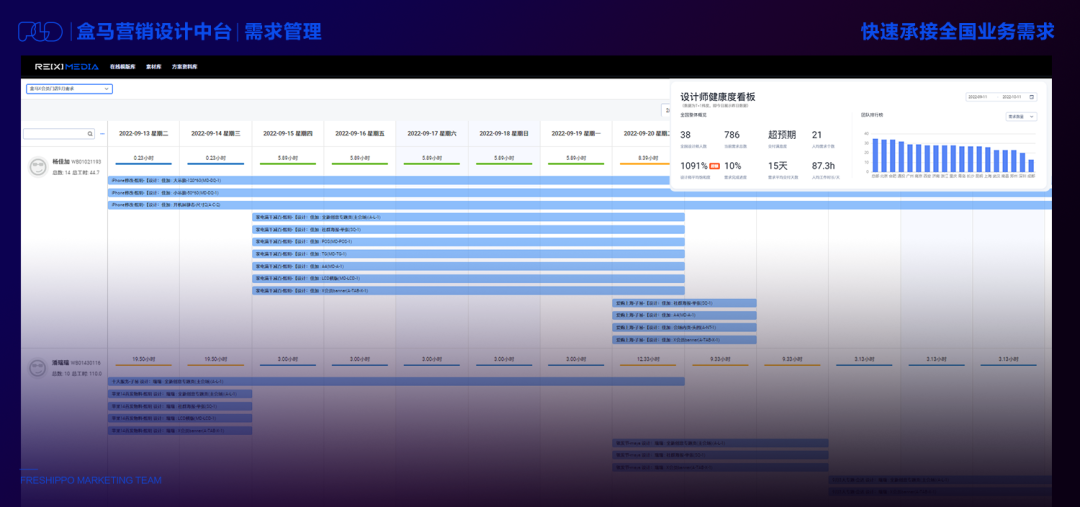Click the 设计师健康度看板 dashboard title
This screenshot has height=507, width=1080.
click(x=718, y=97)
